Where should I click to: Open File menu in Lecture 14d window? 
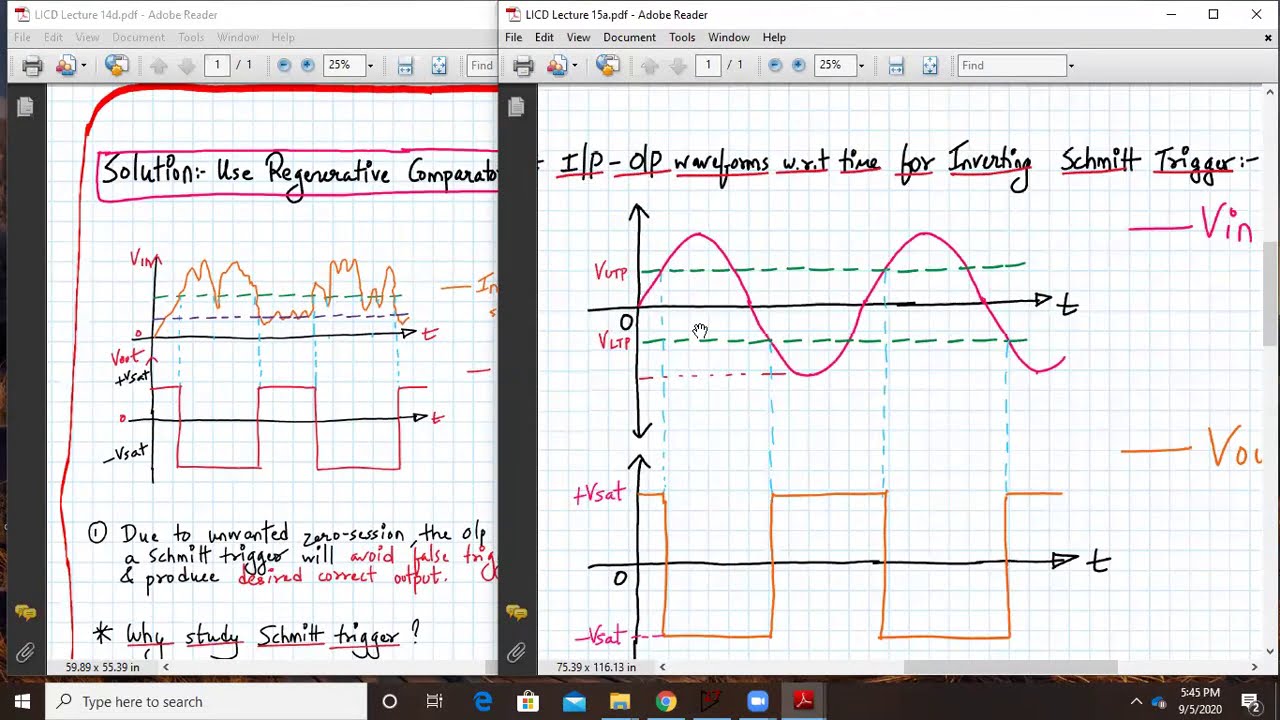coord(22,37)
